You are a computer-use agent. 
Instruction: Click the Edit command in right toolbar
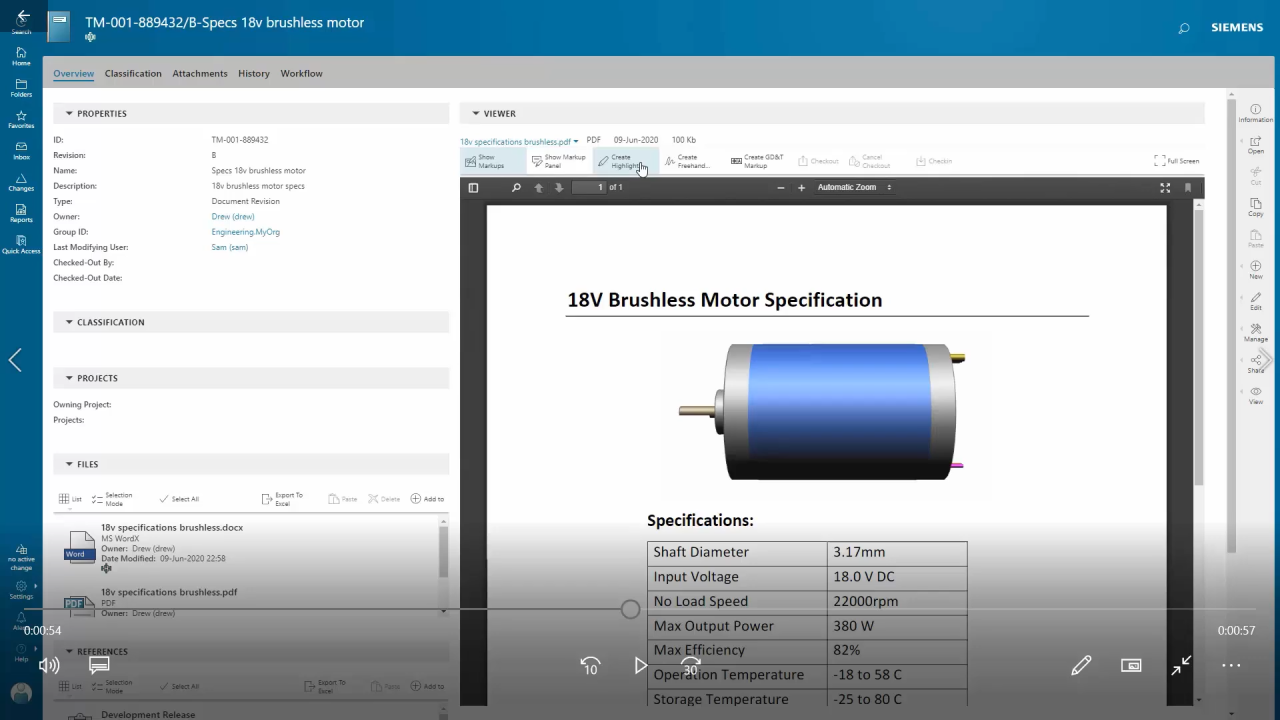coord(1256,301)
